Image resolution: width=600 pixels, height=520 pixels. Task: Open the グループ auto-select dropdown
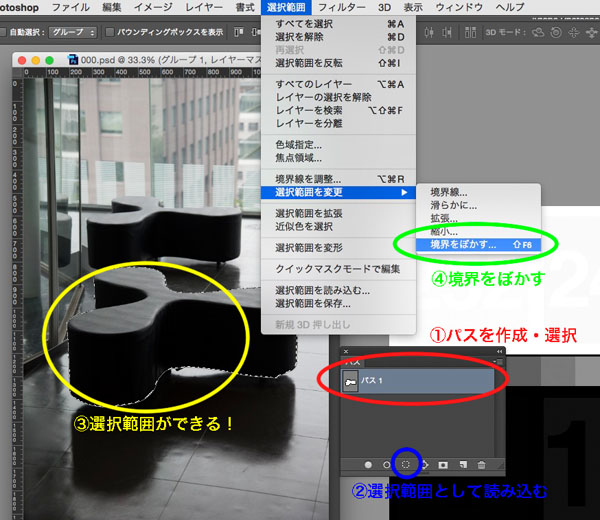73,32
